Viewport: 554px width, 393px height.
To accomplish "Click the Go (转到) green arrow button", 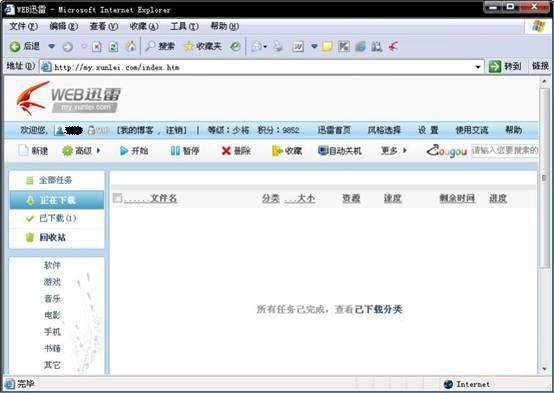I will pyautogui.click(x=505, y=66).
